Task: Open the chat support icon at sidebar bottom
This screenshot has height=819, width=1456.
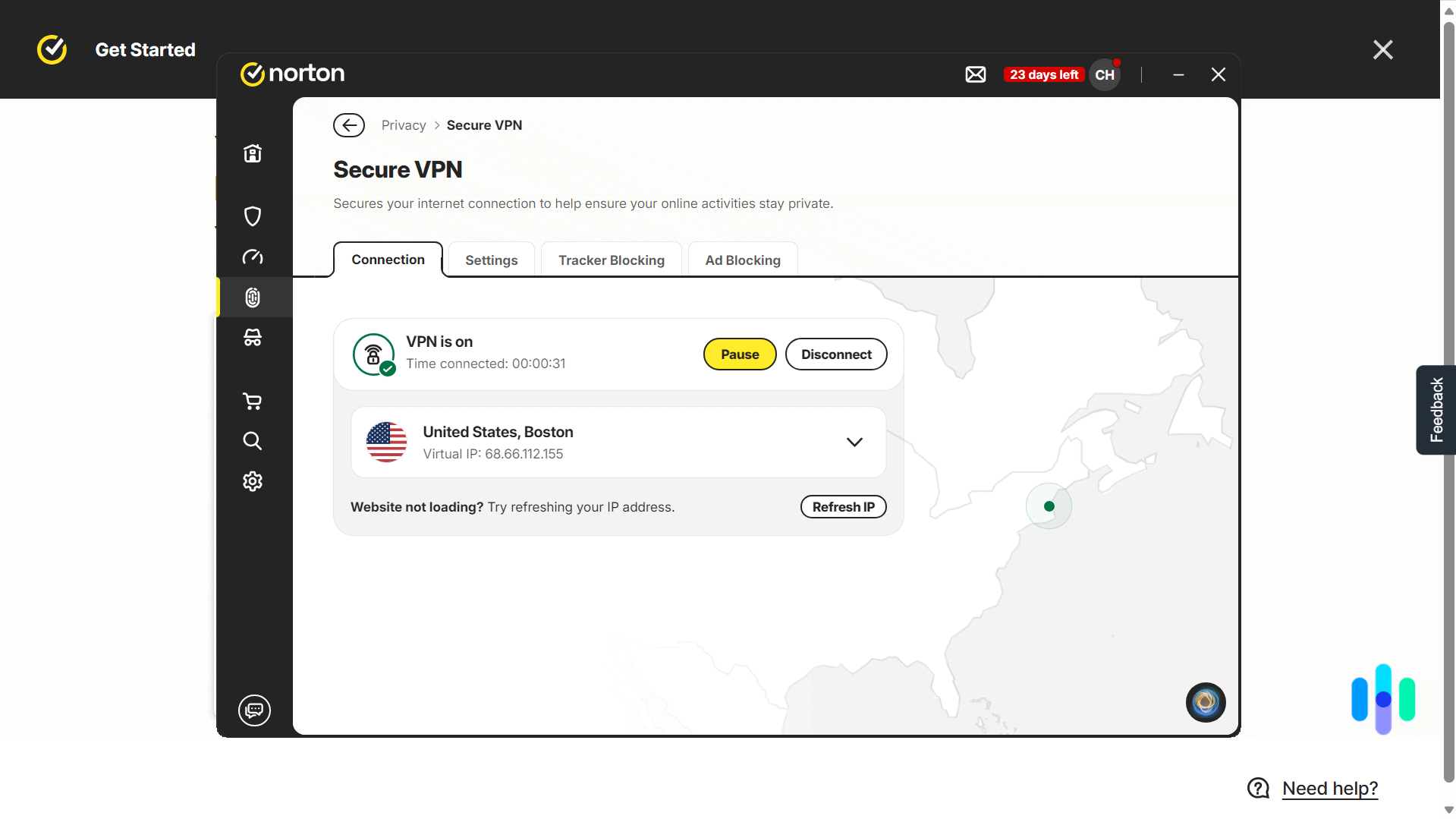Action: click(254, 710)
